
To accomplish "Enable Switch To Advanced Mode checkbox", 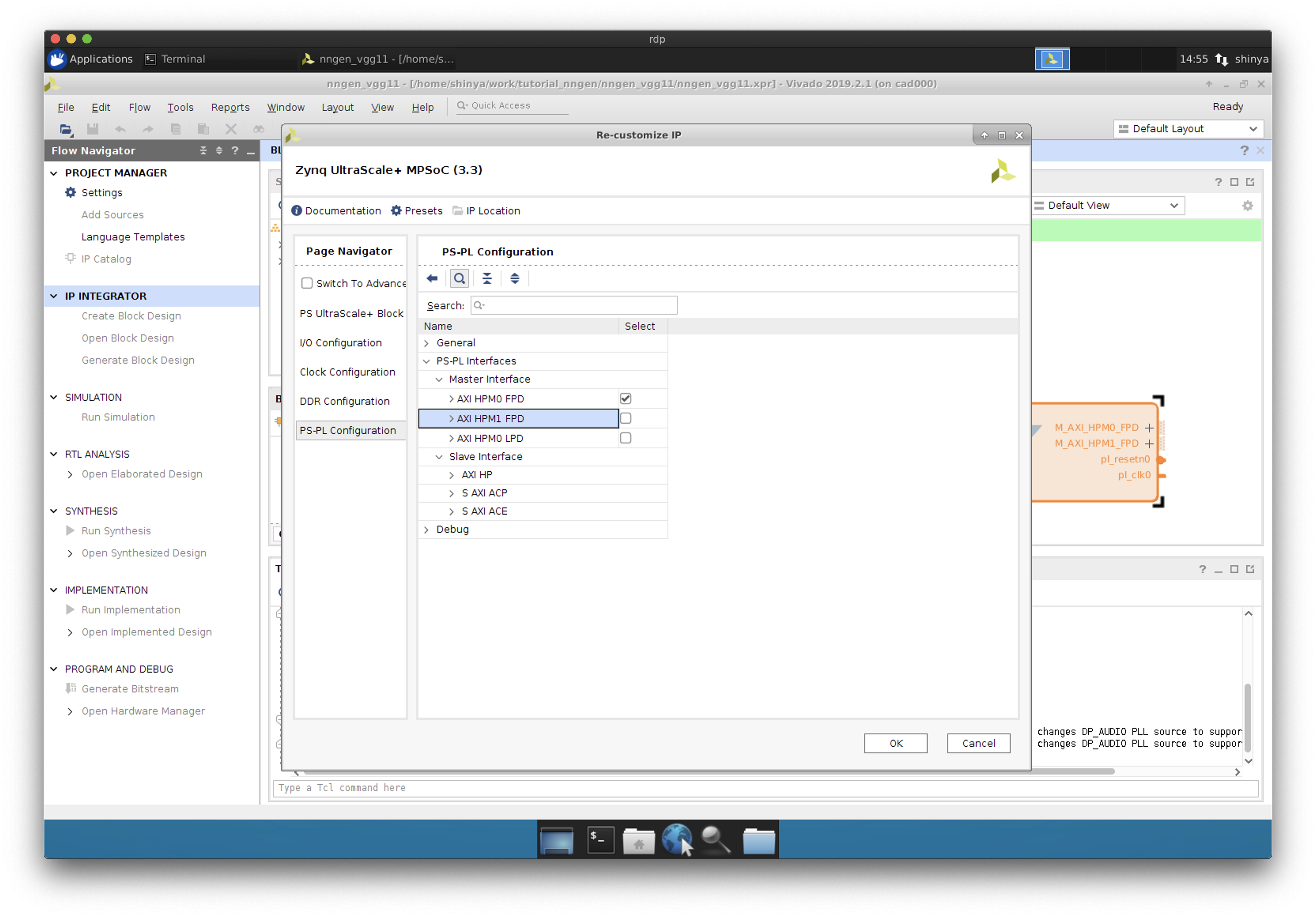I will click(307, 283).
